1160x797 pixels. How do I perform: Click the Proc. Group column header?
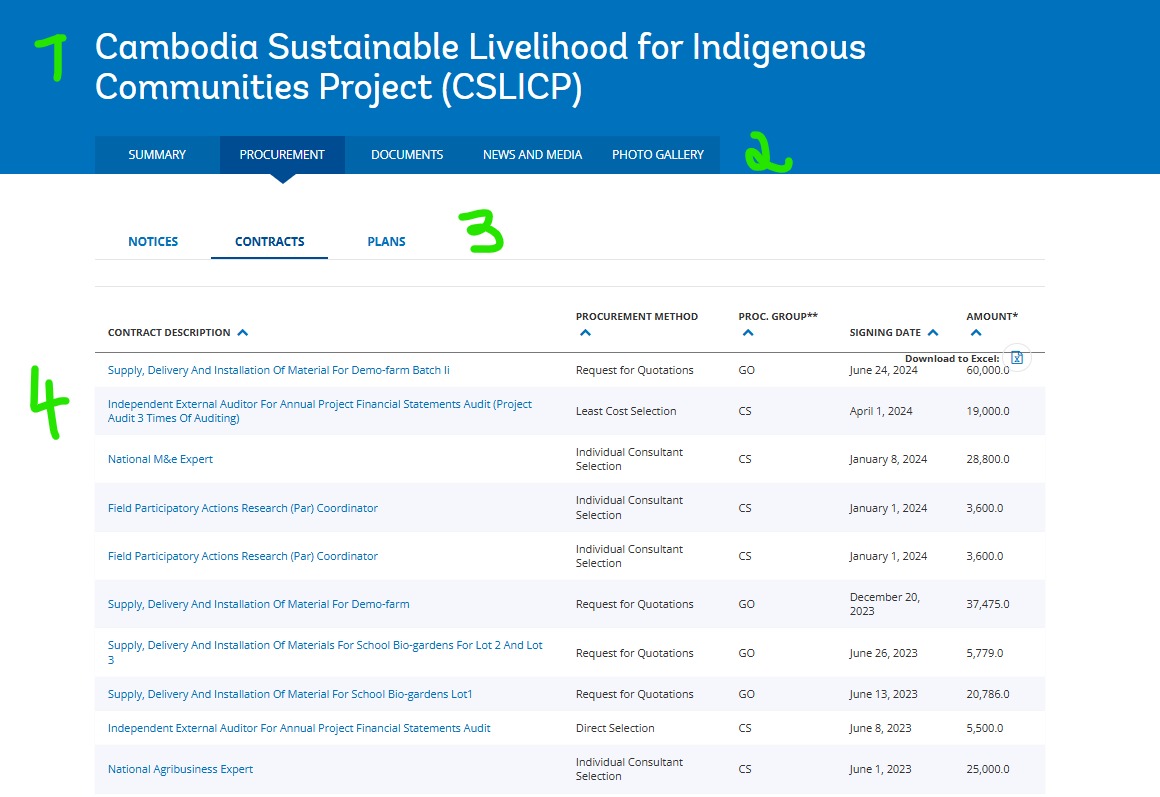(x=777, y=317)
